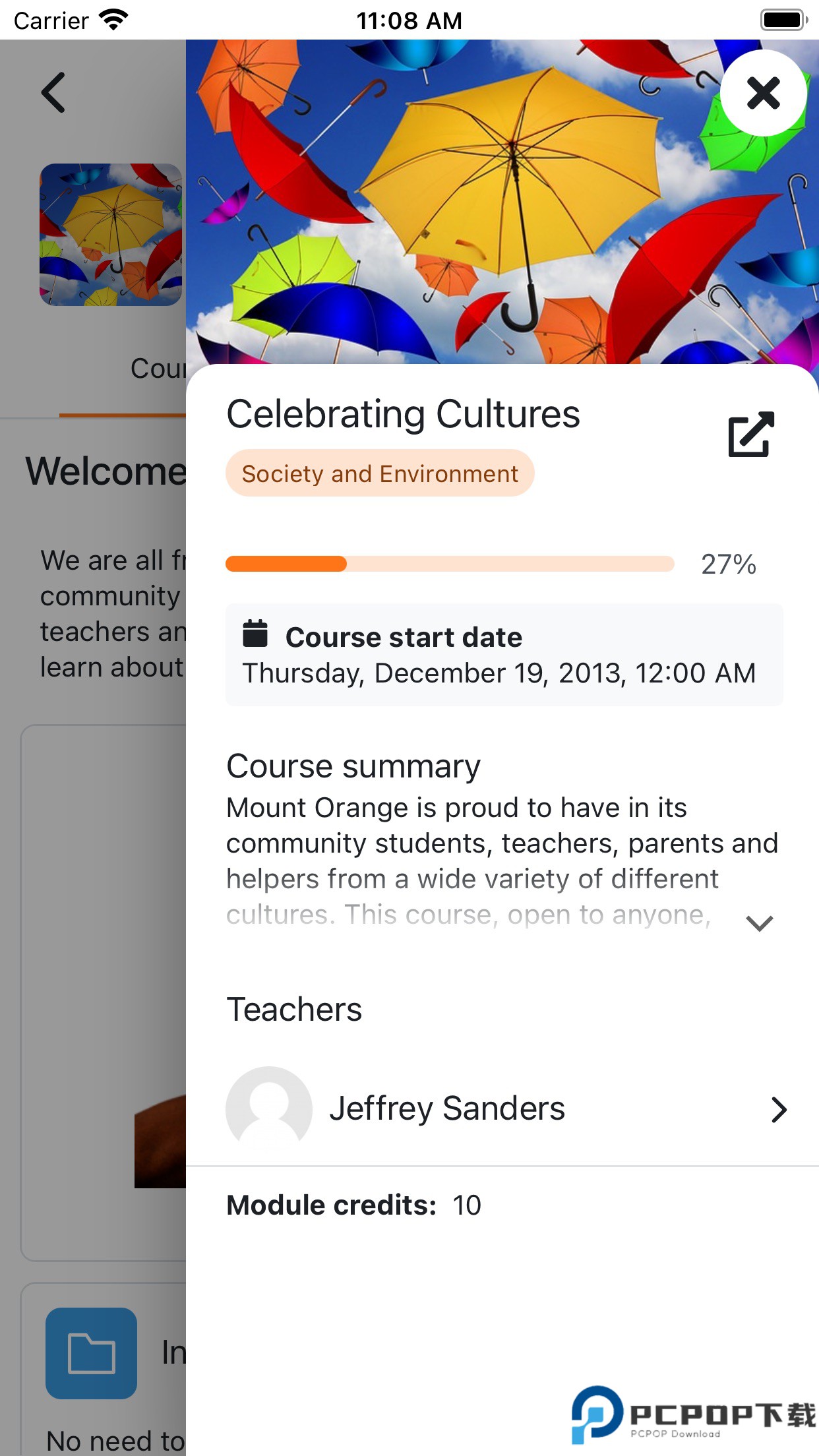
Task: Tap the back arrow icon
Action: pos(53,92)
